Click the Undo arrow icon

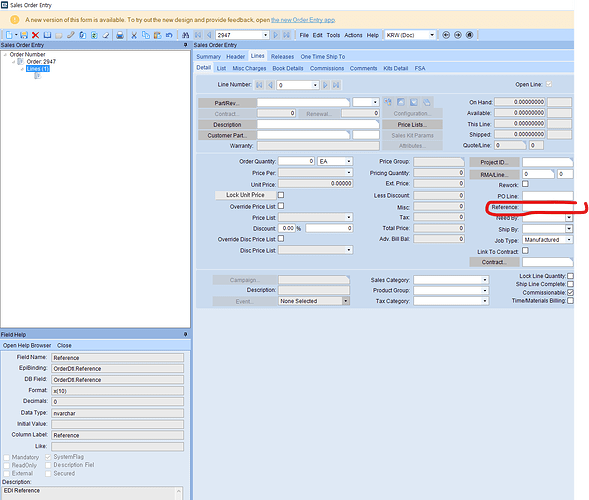(169, 35)
